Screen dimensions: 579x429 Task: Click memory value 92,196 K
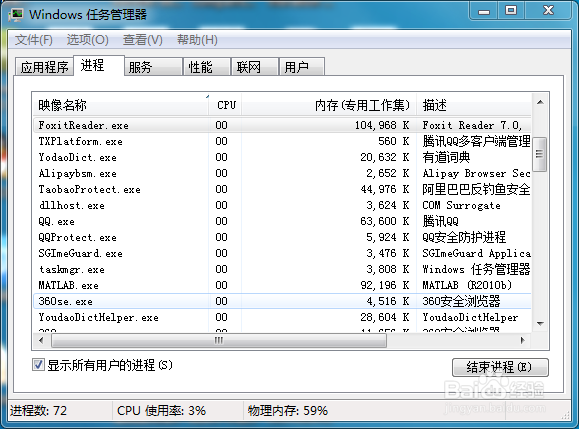385,285
